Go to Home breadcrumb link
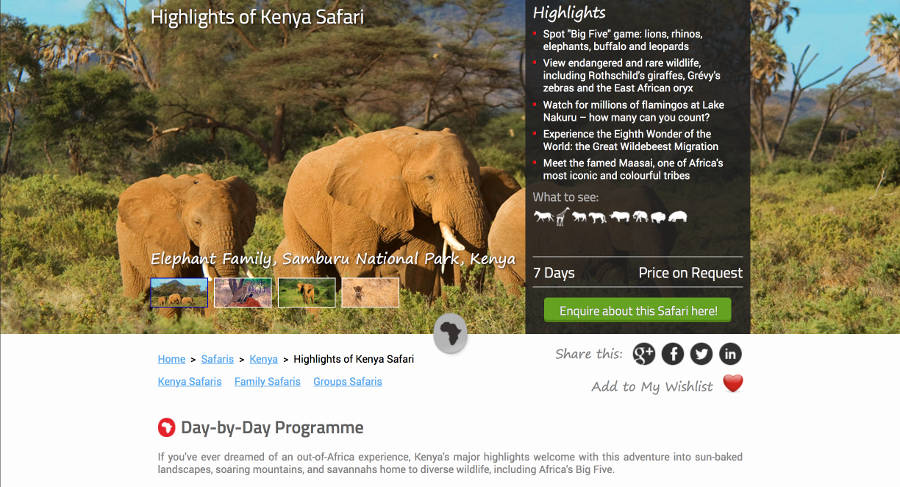This screenshot has width=900, height=487. pyautogui.click(x=171, y=359)
